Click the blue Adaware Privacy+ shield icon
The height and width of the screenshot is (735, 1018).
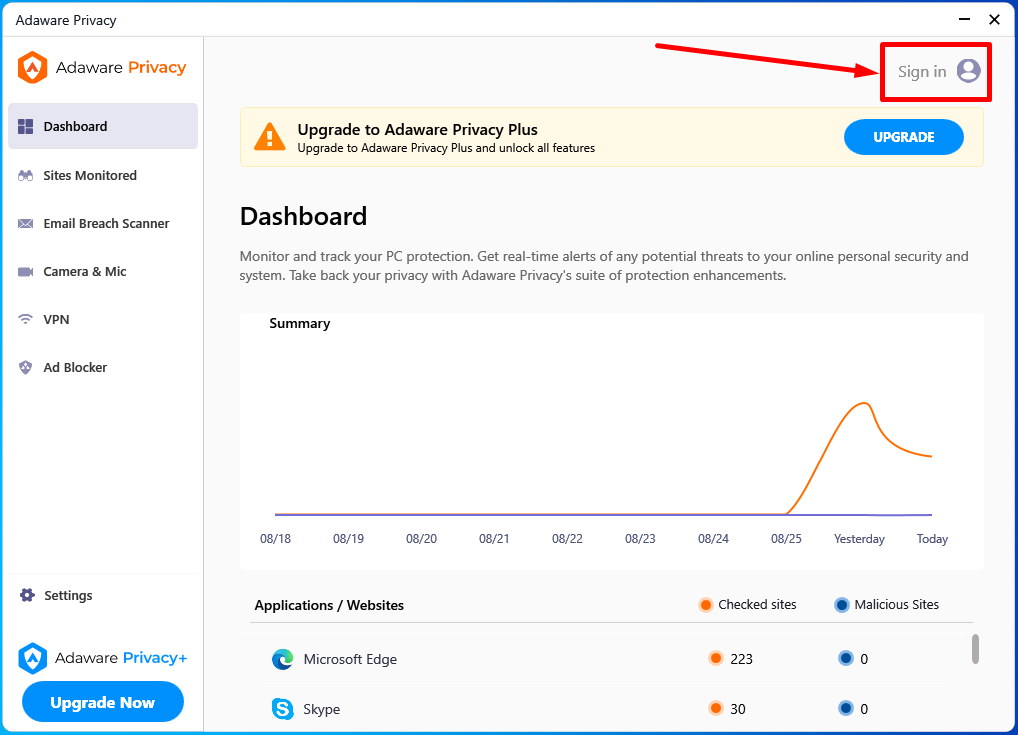[x=32, y=658]
